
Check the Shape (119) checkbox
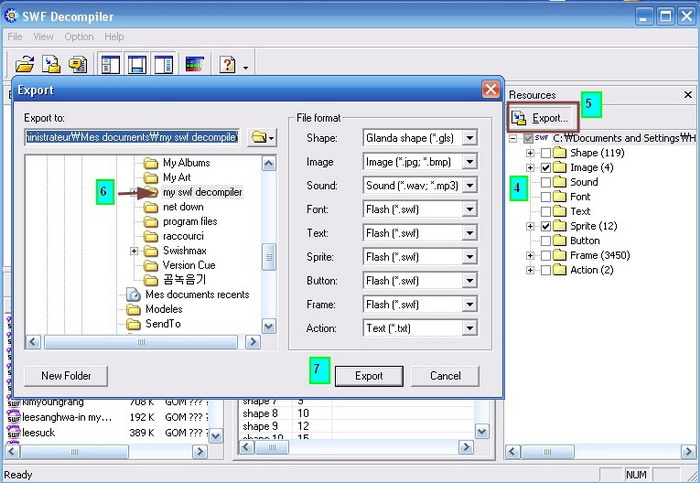click(x=545, y=154)
